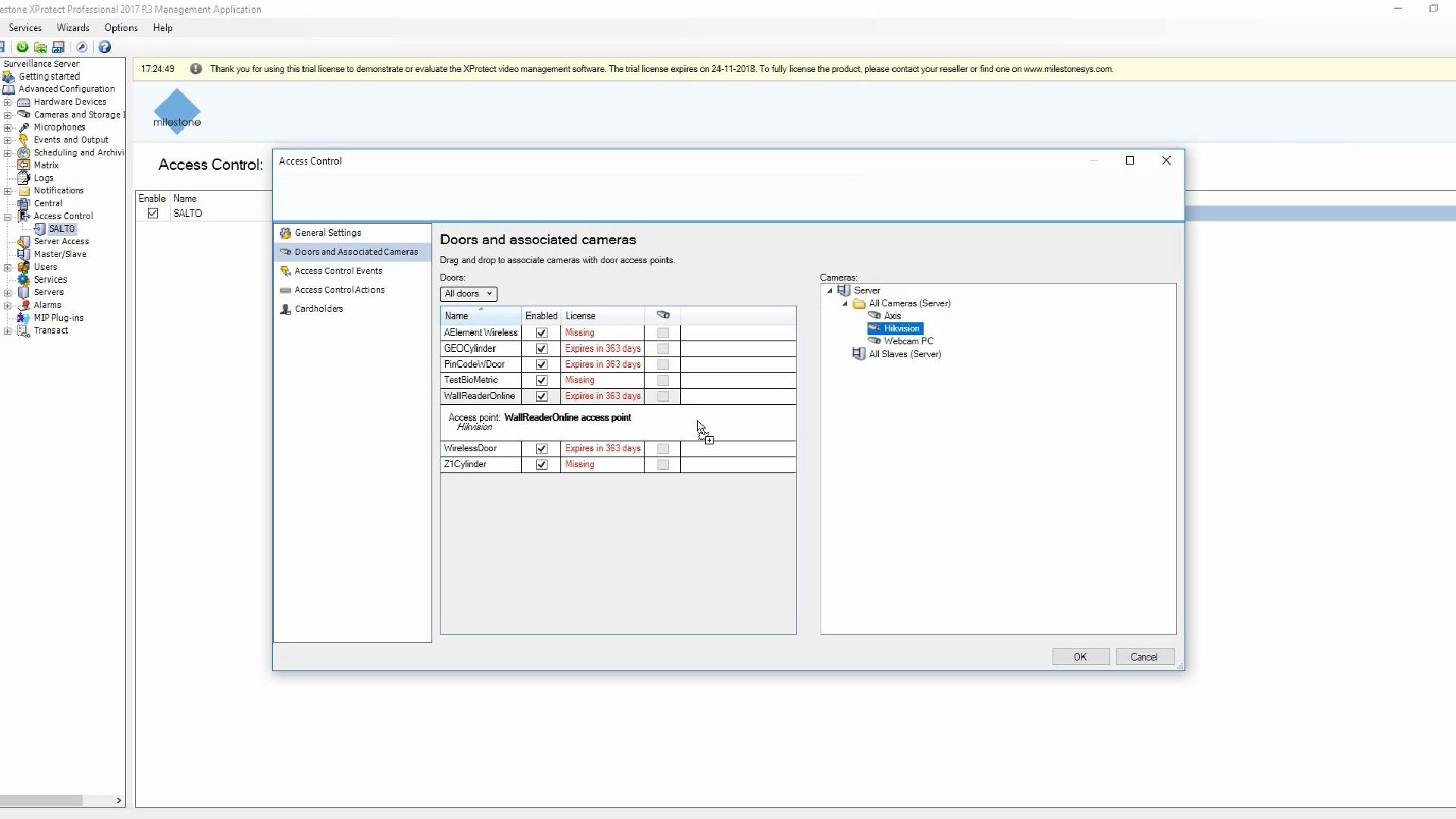Click the Users people icon
This screenshot has width=1456, height=819.
click(x=24, y=267)
